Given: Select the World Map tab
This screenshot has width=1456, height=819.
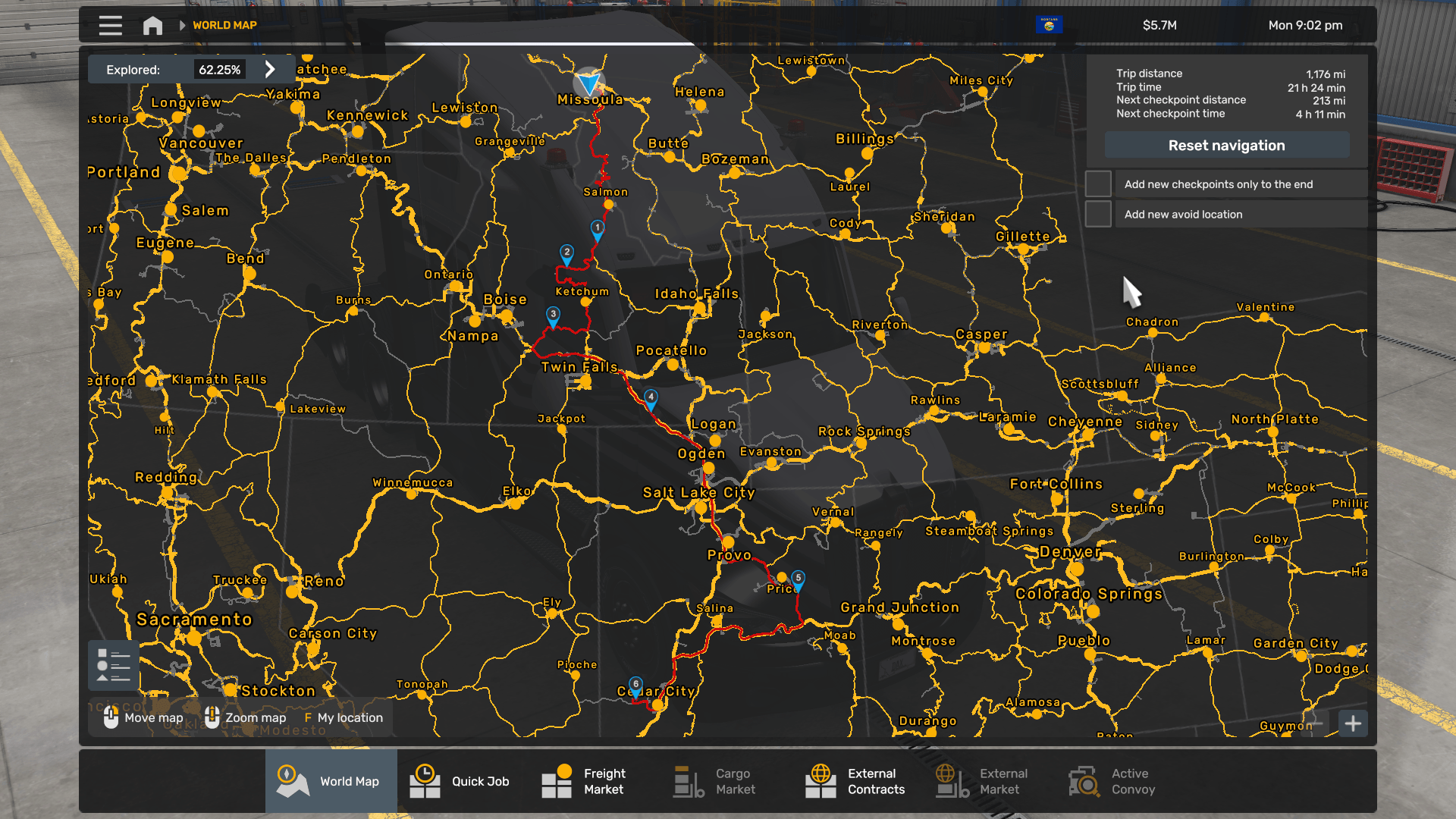Looking at the screenshot, I should (x=331, y=781).
